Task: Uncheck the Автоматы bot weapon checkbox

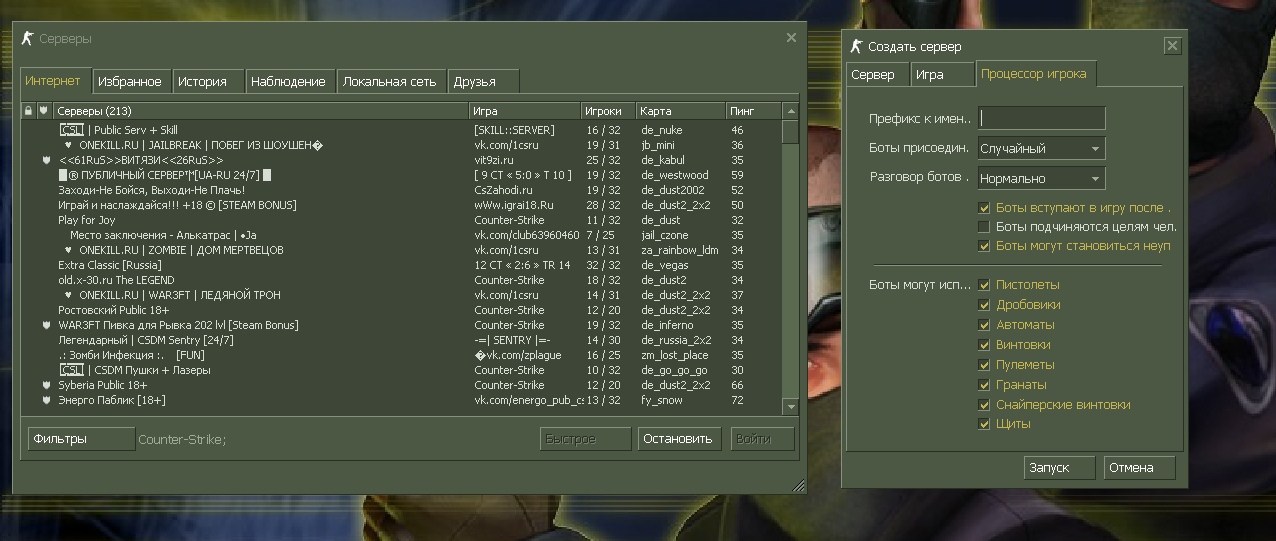Action: pos(984,325)
